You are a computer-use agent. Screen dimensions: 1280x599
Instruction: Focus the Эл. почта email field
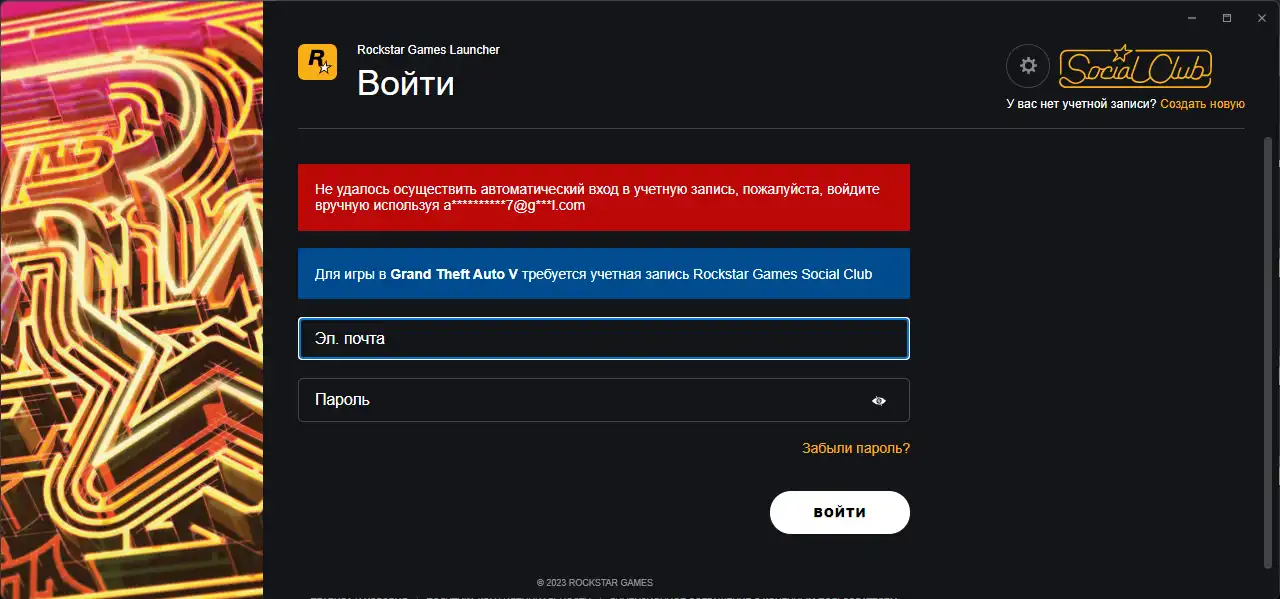(x=604, y=338)
